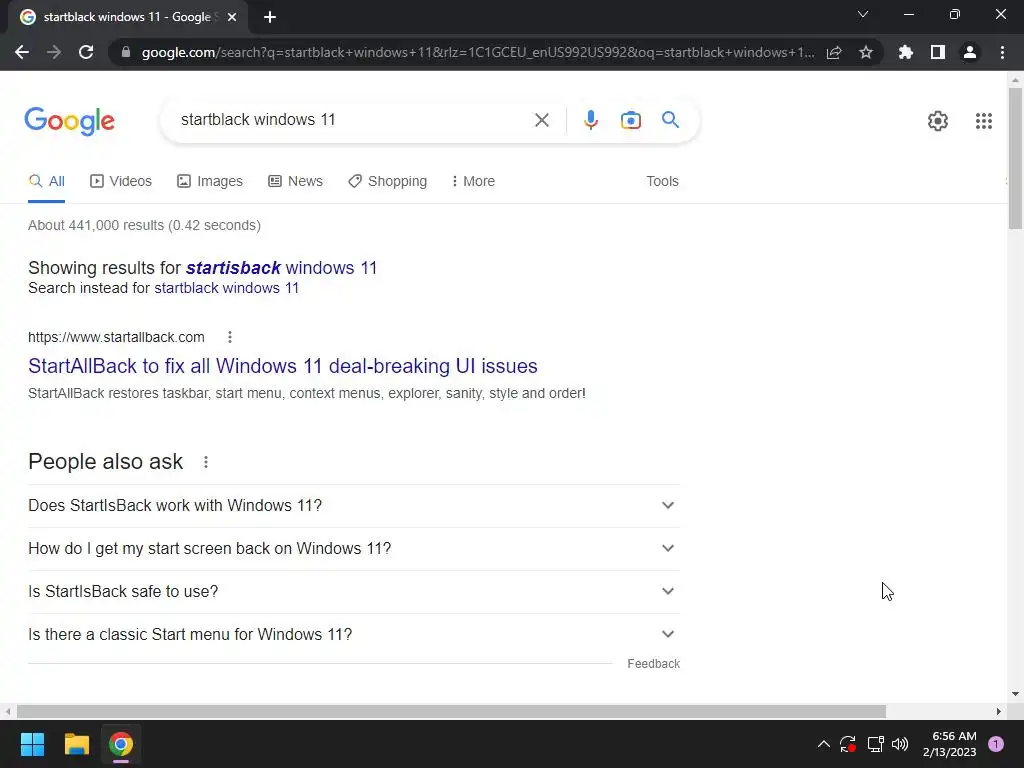Open the tab search chevron

[x=863, y=14]
